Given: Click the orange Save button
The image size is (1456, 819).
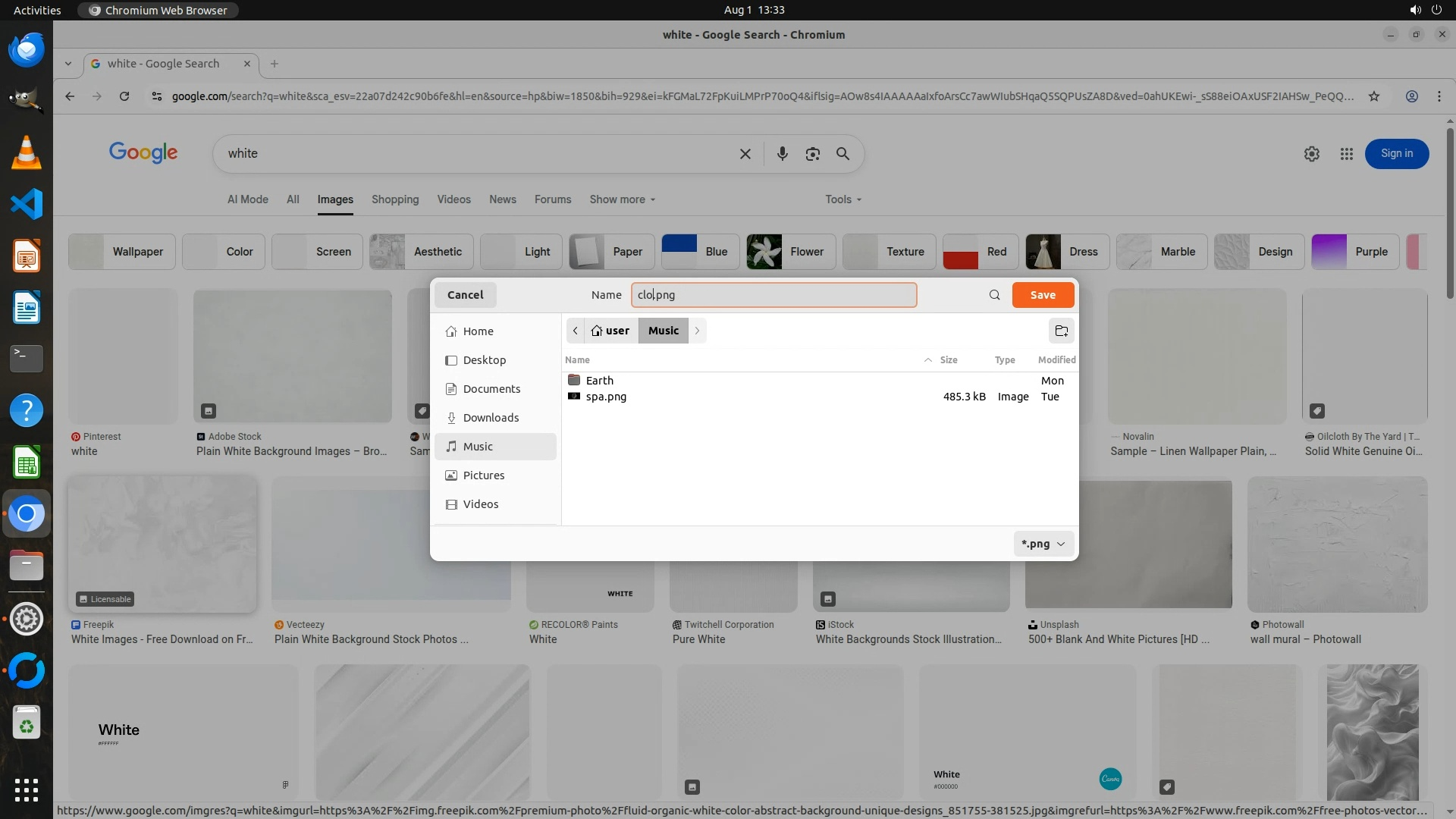Looking at the screenshot, I should tap(1042, 295).
